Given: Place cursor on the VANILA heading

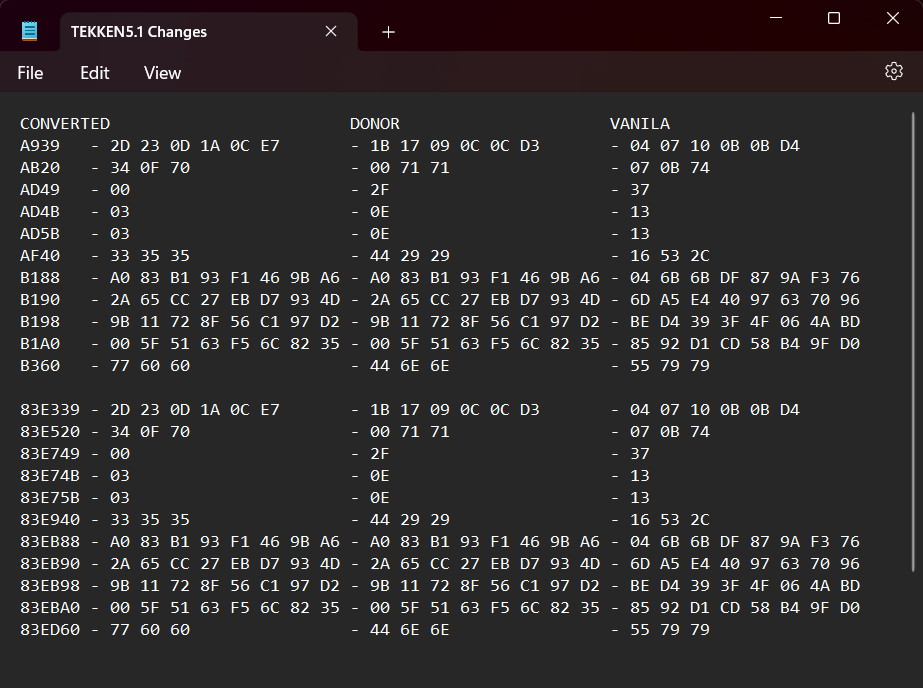Looking at the screenshot, I should (639, 124).
